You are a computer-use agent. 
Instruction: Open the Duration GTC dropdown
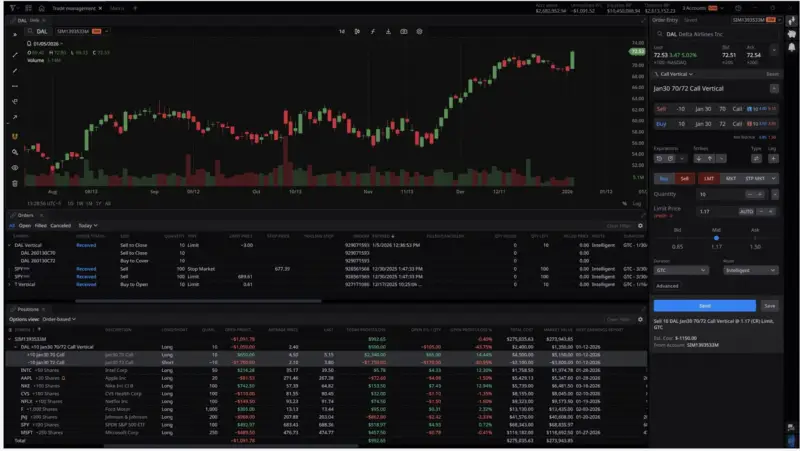[x=681, y=270]
